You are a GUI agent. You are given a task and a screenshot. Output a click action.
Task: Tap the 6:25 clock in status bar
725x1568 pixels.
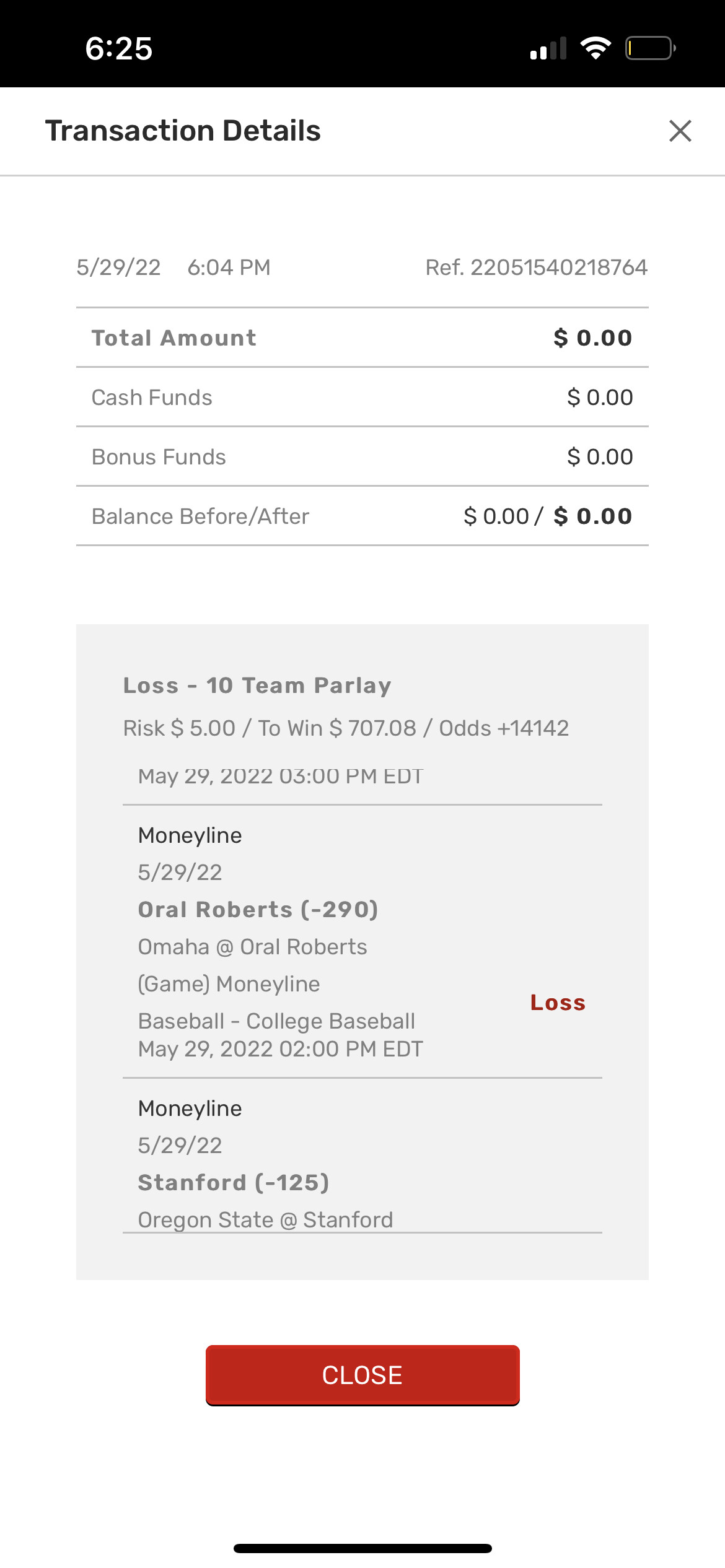tap(118, 48)
